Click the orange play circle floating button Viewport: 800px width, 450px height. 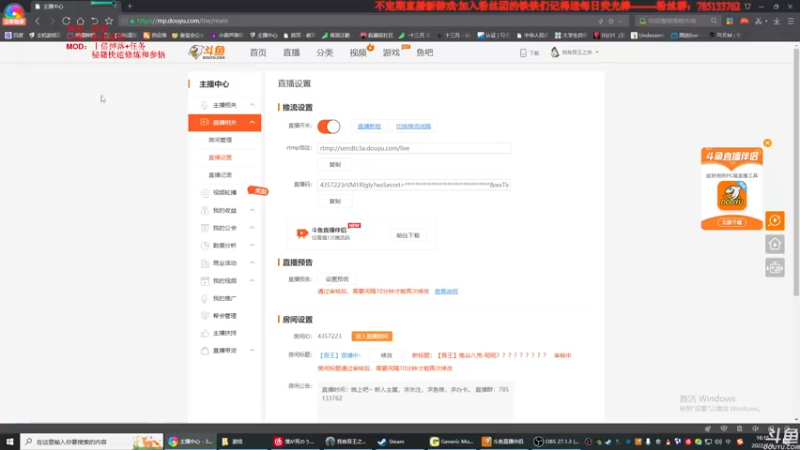pos(774,220)
